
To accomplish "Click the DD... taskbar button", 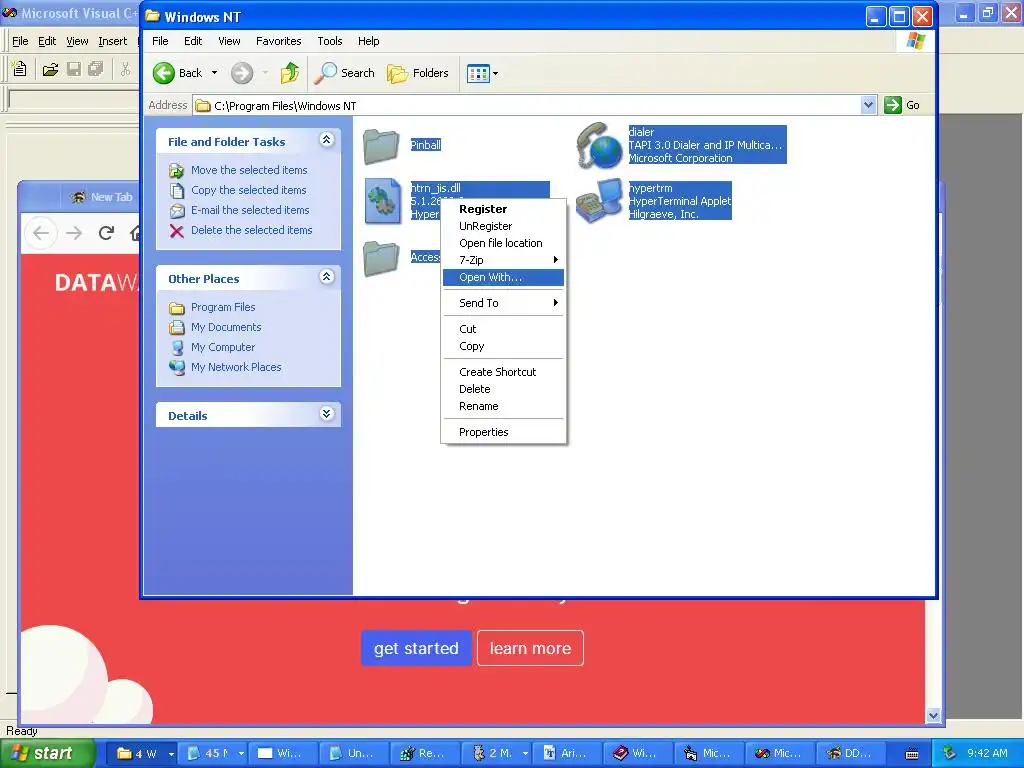I will coord(850,753).
